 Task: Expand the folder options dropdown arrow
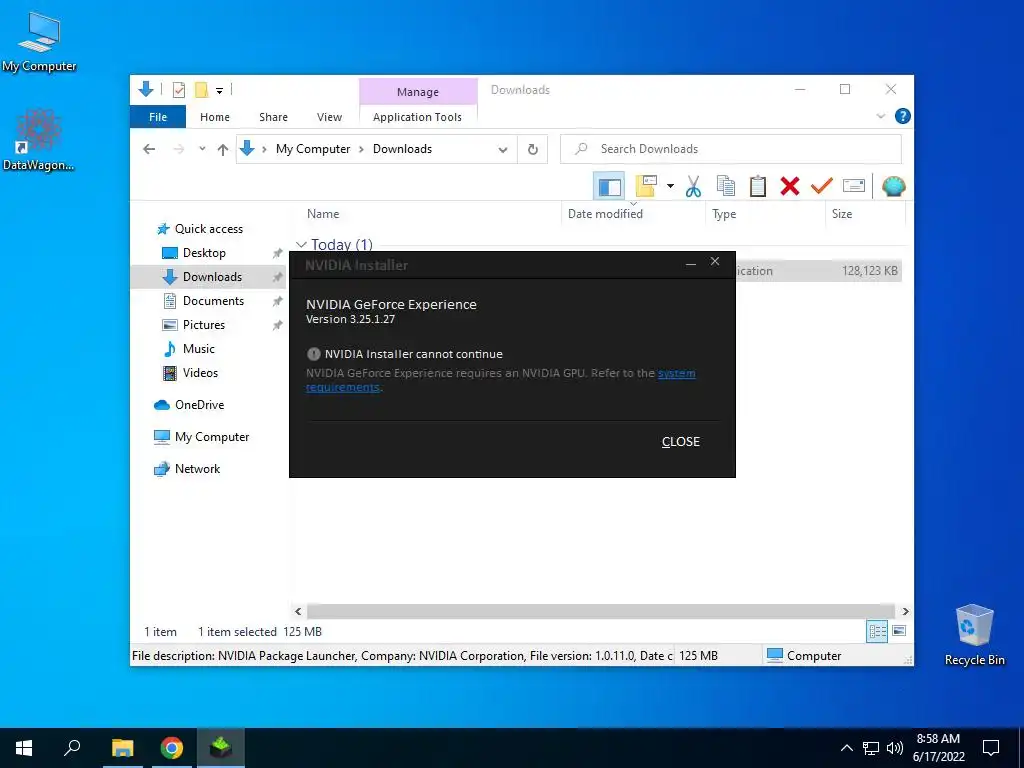point(670,186)
